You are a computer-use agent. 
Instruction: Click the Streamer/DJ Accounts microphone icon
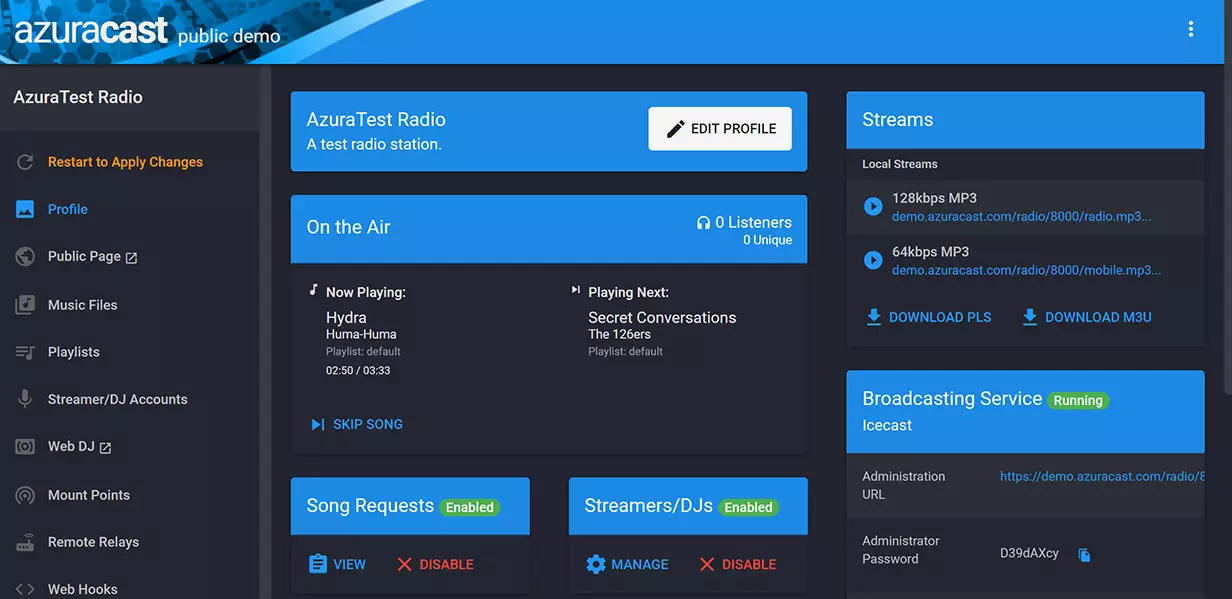(25, 399)
